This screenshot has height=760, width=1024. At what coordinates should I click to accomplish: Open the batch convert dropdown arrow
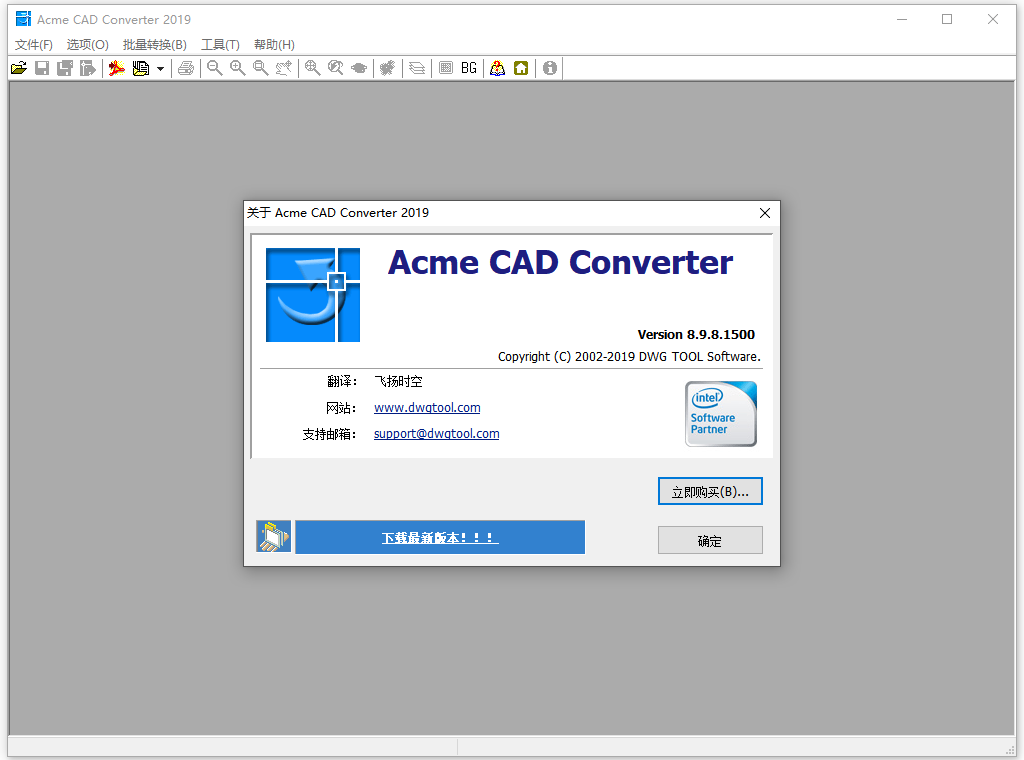(x=160, y=67)
